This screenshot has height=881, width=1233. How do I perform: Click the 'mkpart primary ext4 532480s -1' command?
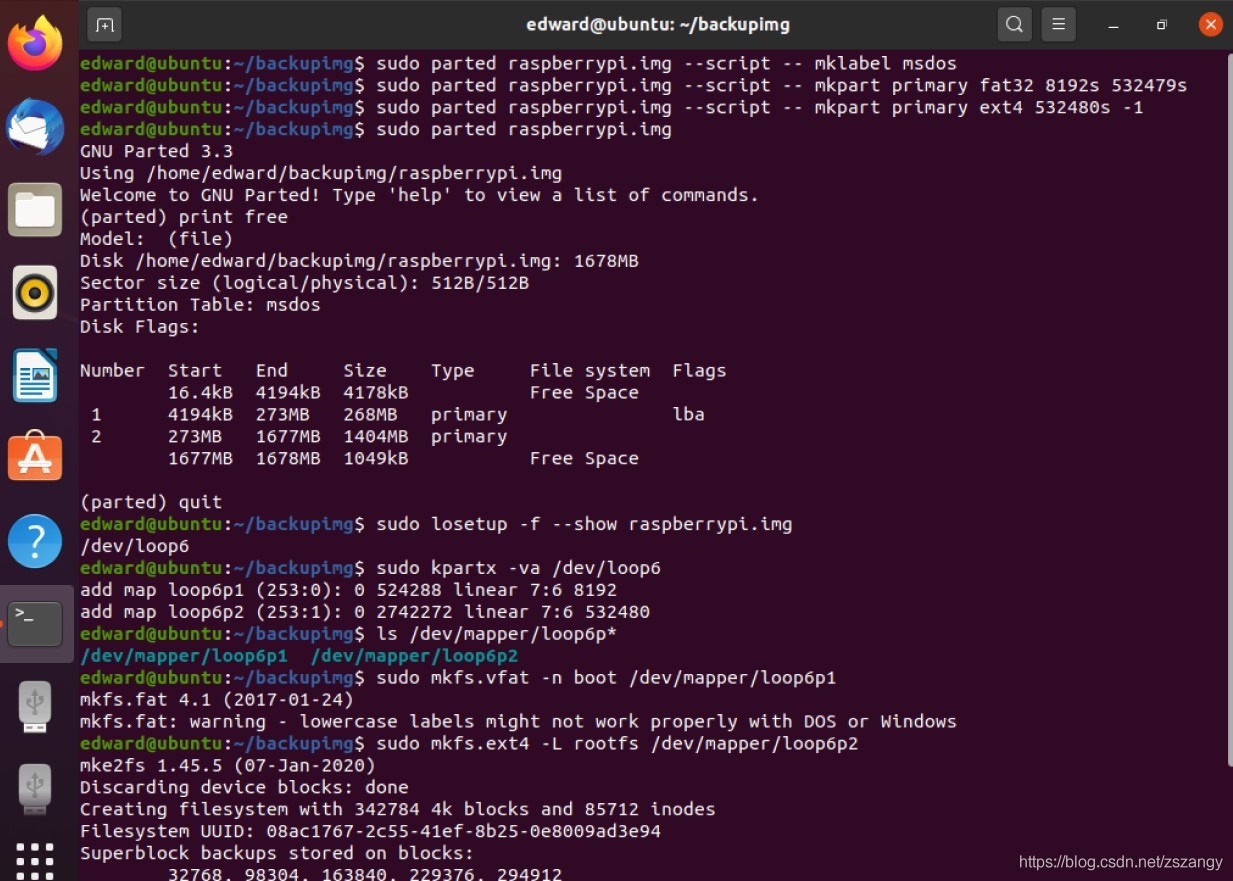click(760, 107)
